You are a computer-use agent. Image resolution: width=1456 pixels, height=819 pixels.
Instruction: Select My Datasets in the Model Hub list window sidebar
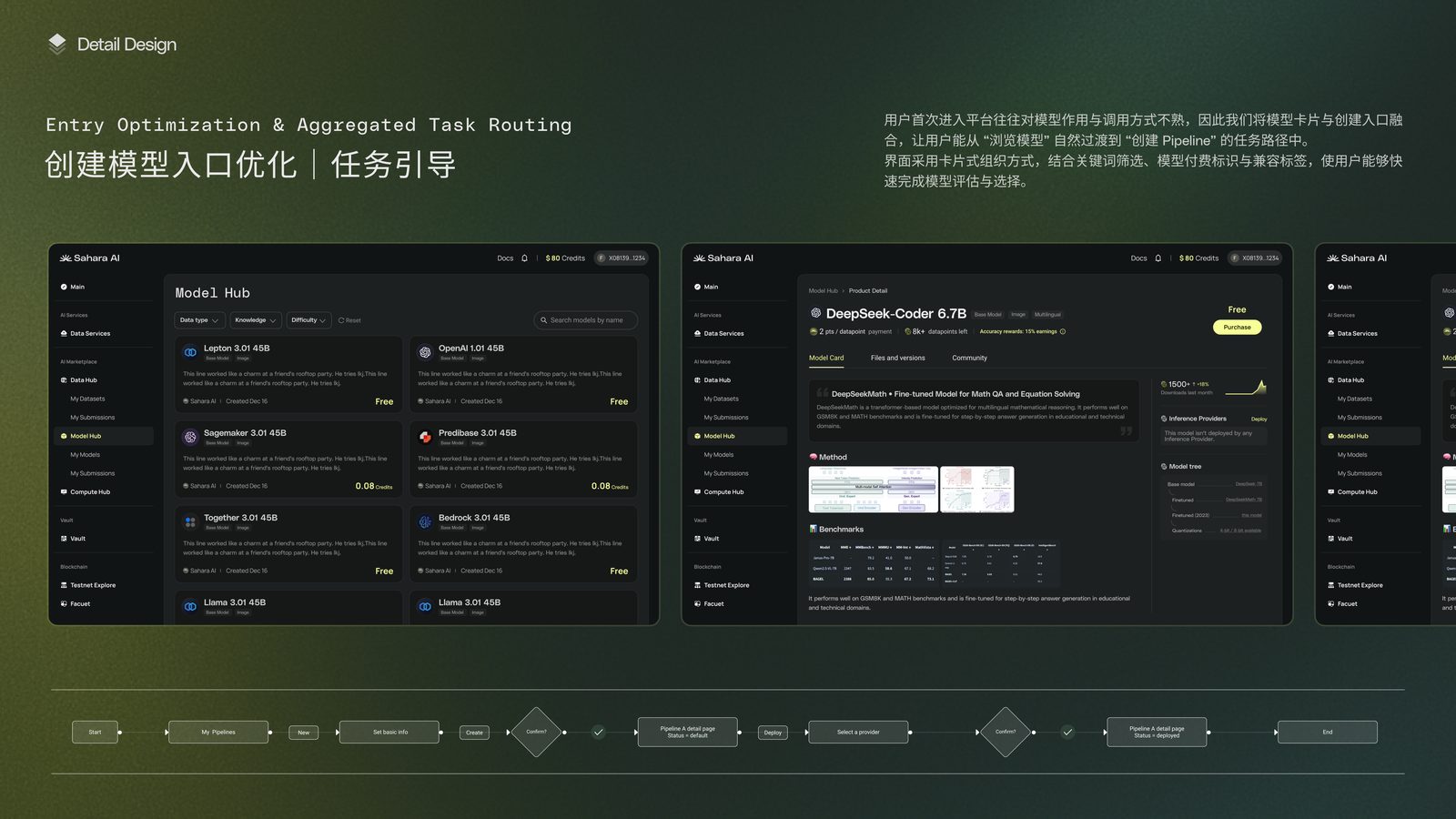pyautogui.click(x=87, y=399)
